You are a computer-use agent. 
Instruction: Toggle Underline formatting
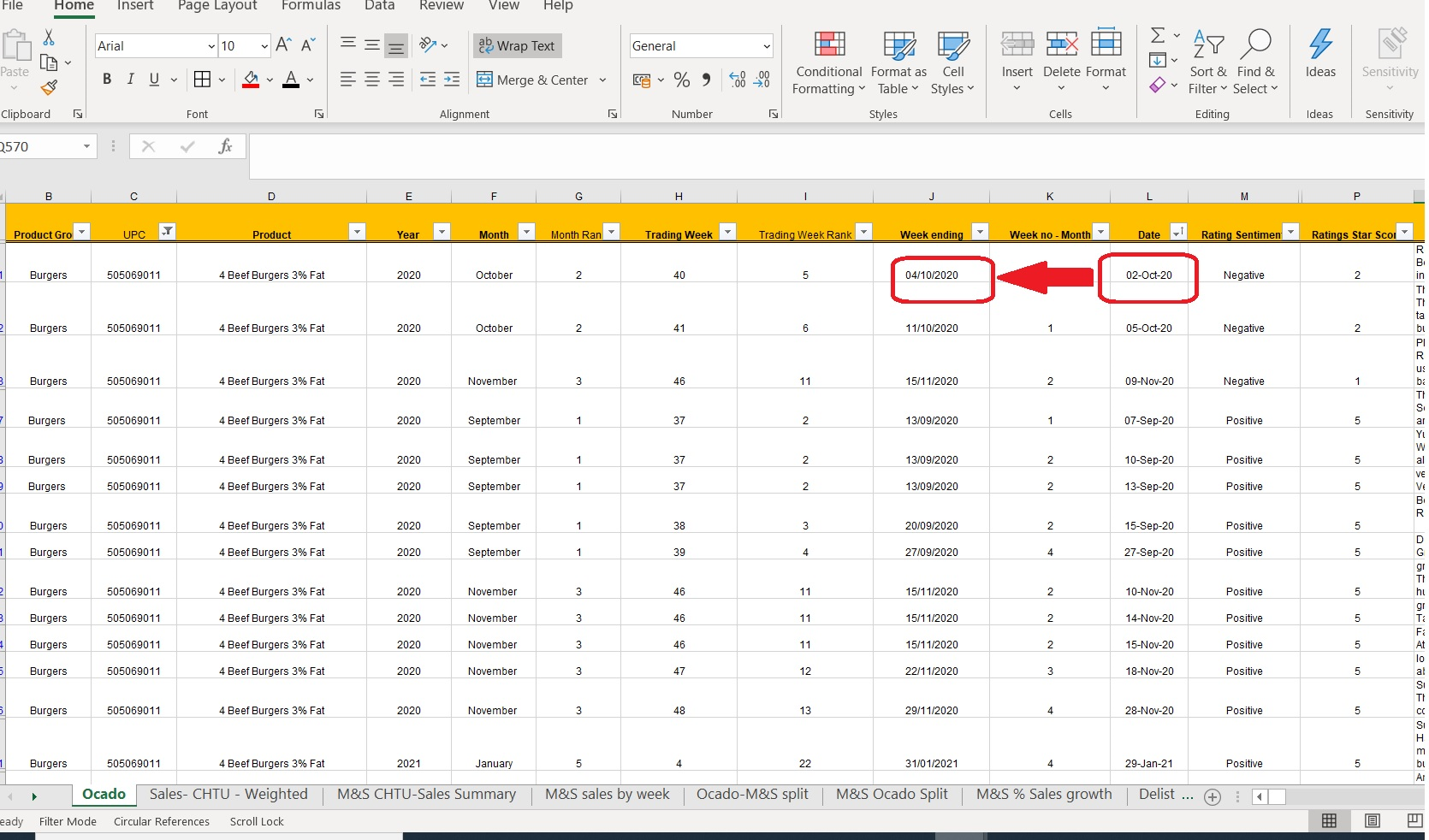[154, 80]
